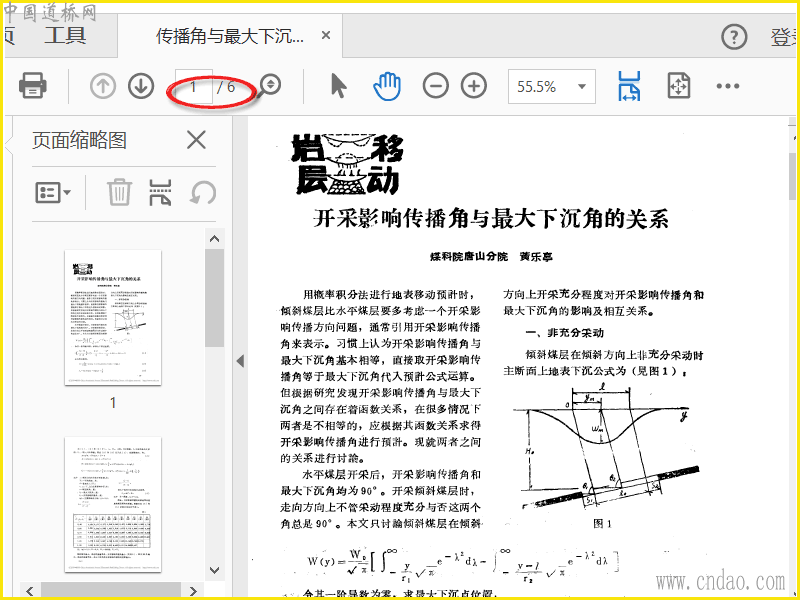Click the fit-width scrolling icon

pyautogui.click(x=629, y=86)
